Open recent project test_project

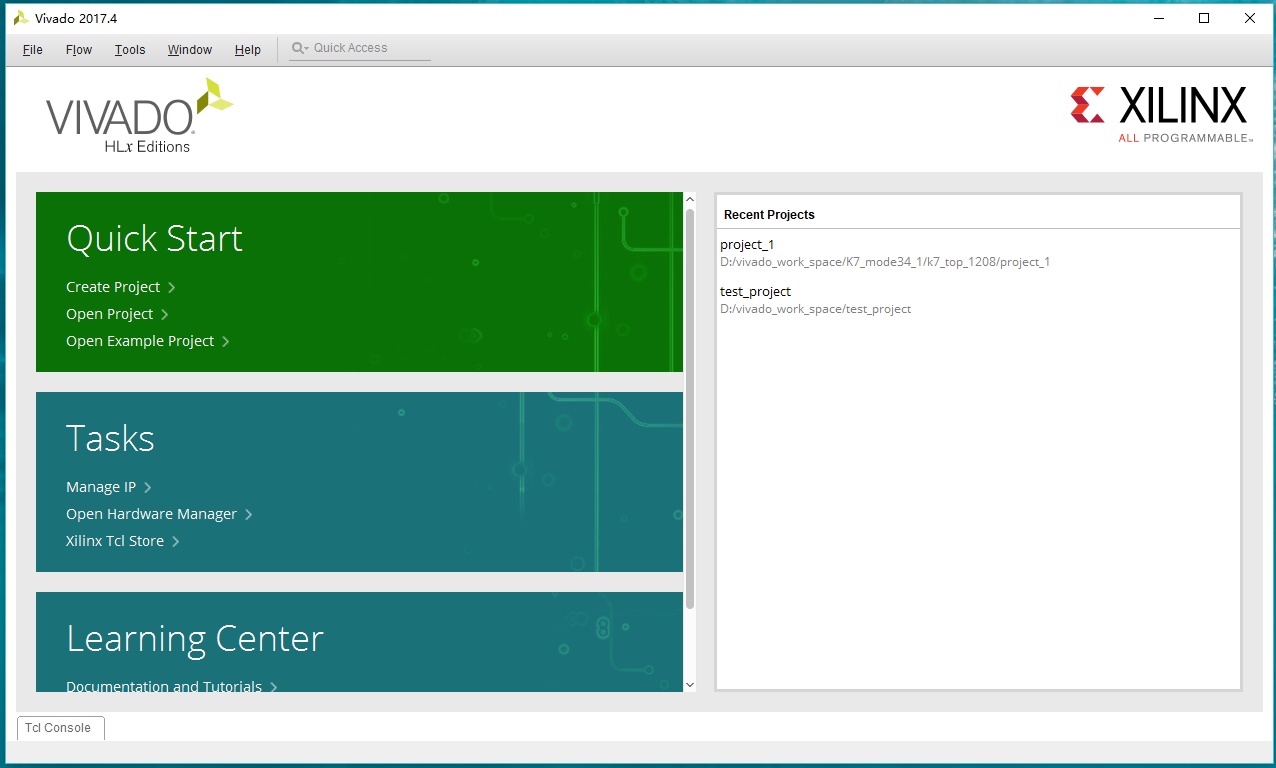(x=755, y=291)
